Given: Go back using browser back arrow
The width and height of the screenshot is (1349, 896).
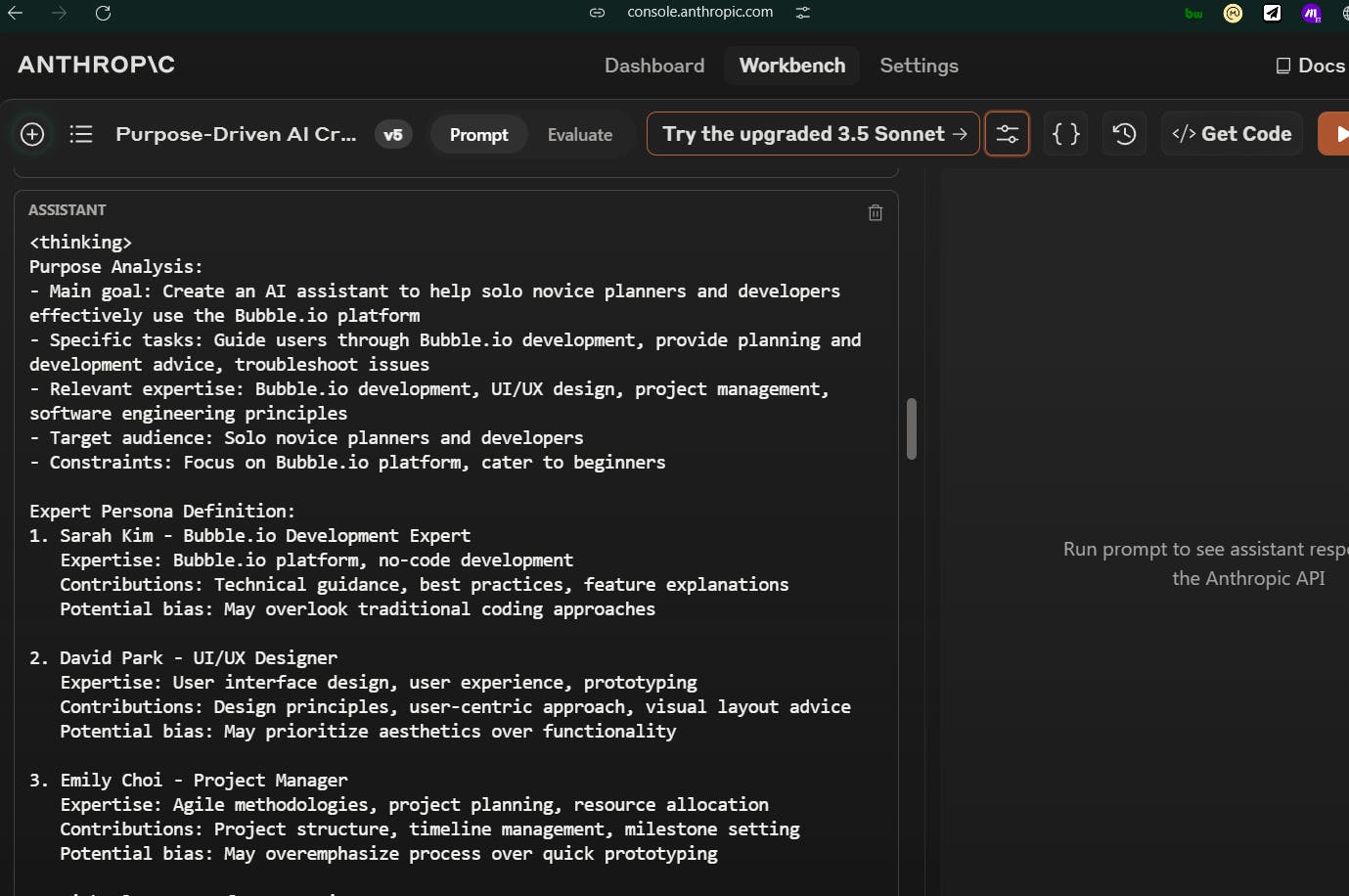Looking at the screenshot, I should [x=16, y=13].
